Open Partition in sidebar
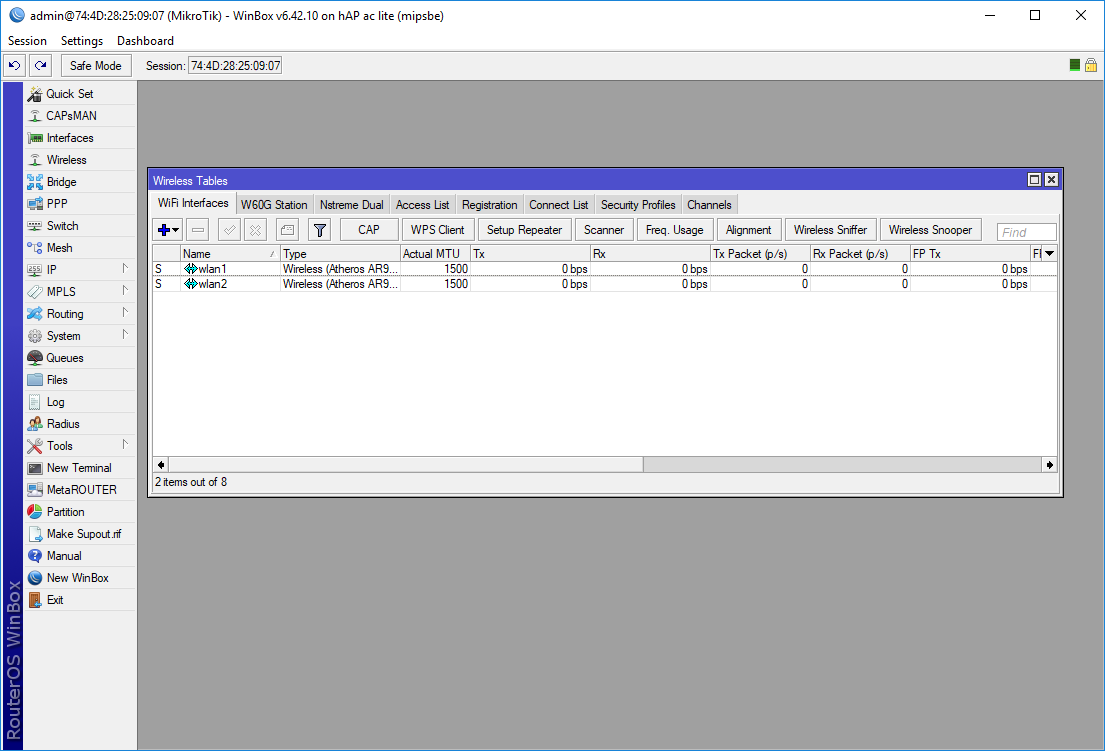1105x751 pixels. 80,511
